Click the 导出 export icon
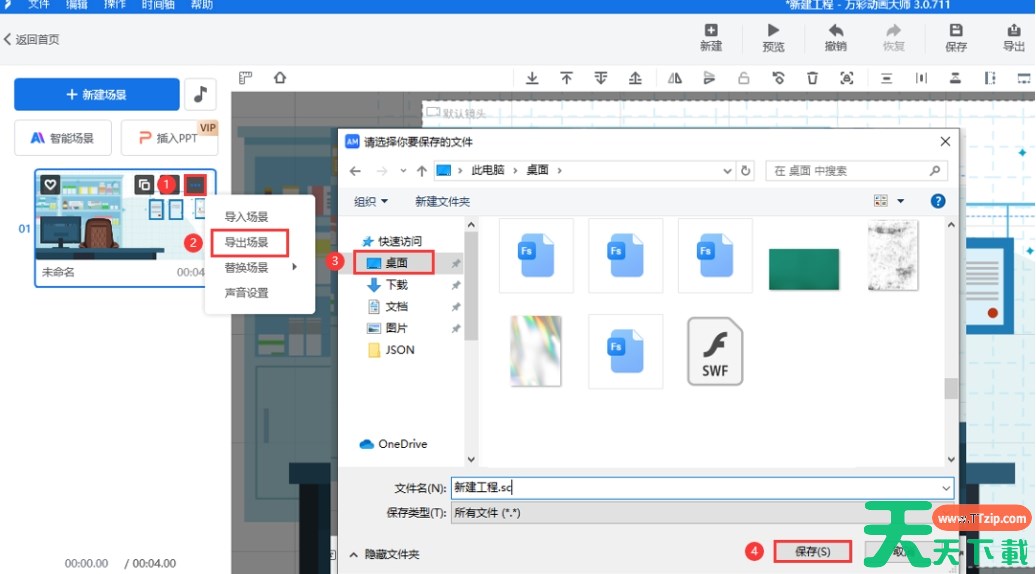The image size is (1036, 574). pos(1014,30)
